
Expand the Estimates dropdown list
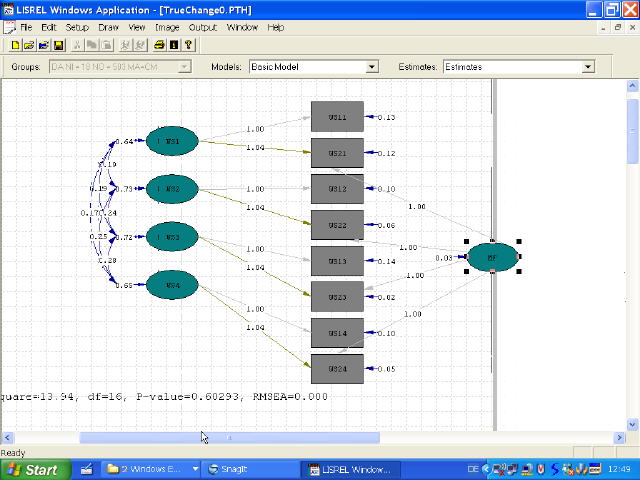pos(588,67)
